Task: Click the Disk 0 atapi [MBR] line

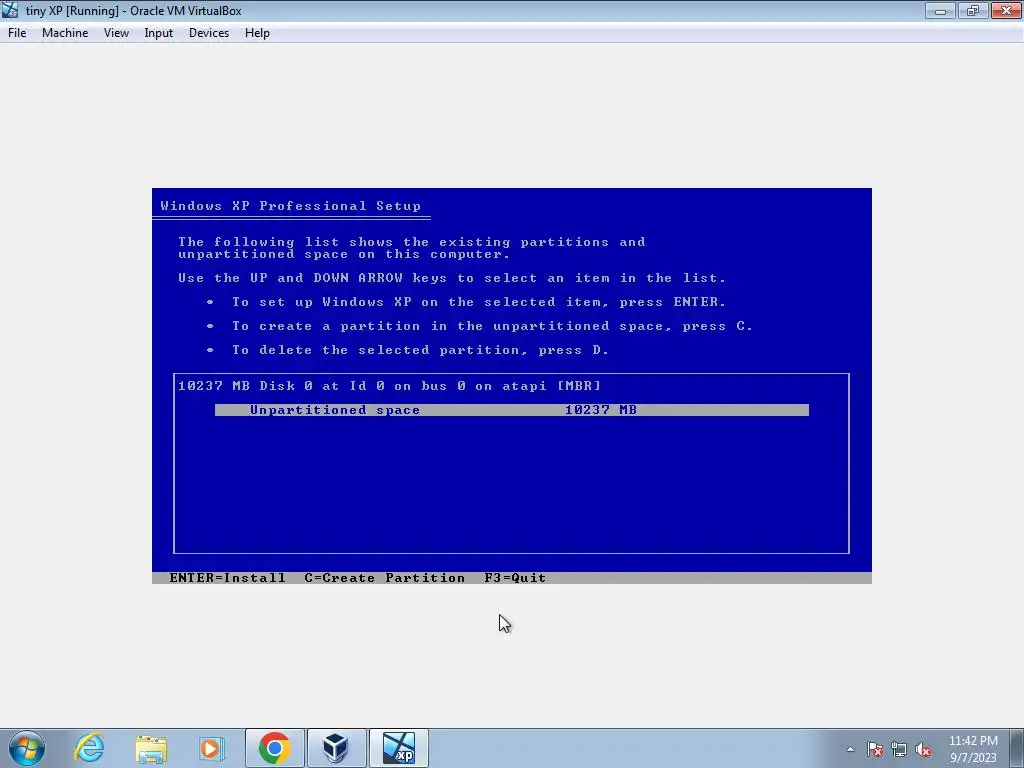Action: click(389, 385)
